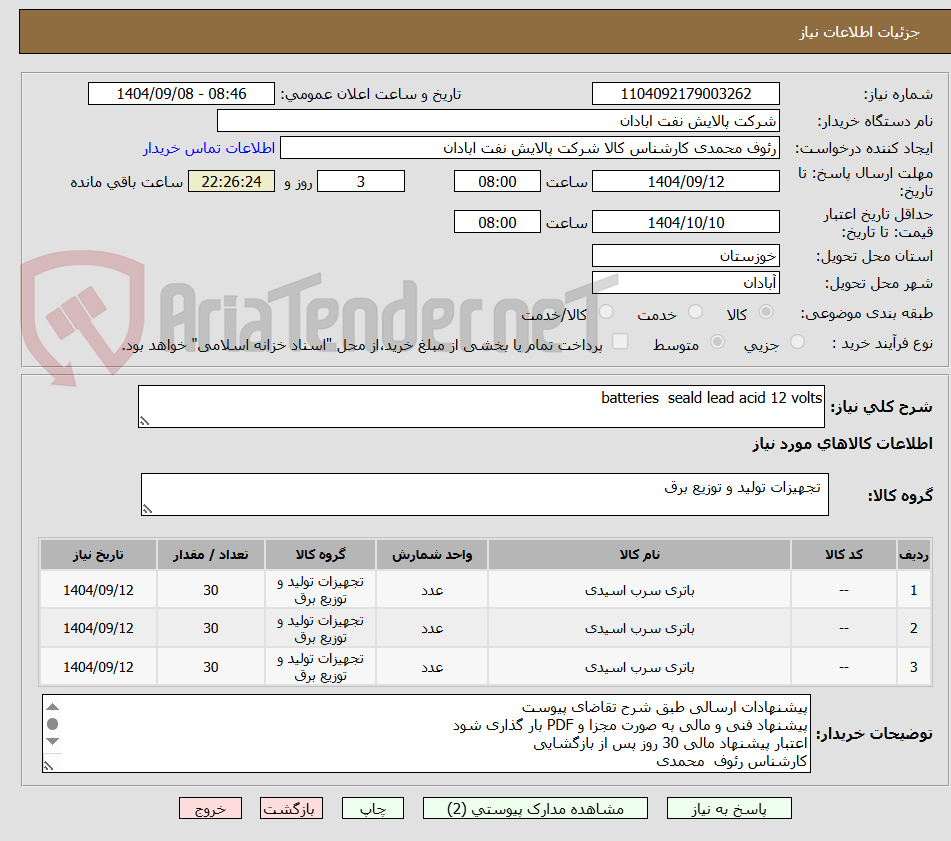This screenshot has height=841, width=951.
Task: Click date 1404/09/12 in row 1
Action: click(98, 590)
